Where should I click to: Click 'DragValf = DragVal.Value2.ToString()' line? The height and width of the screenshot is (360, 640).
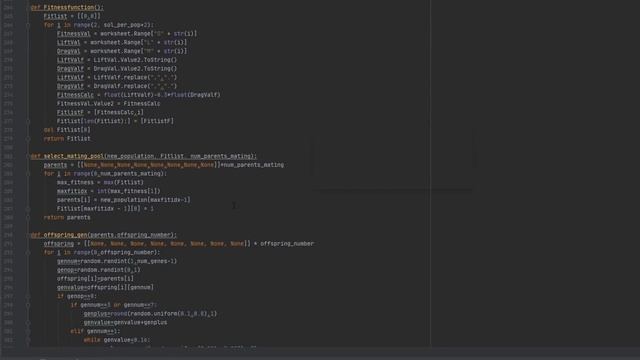[117, 69]
